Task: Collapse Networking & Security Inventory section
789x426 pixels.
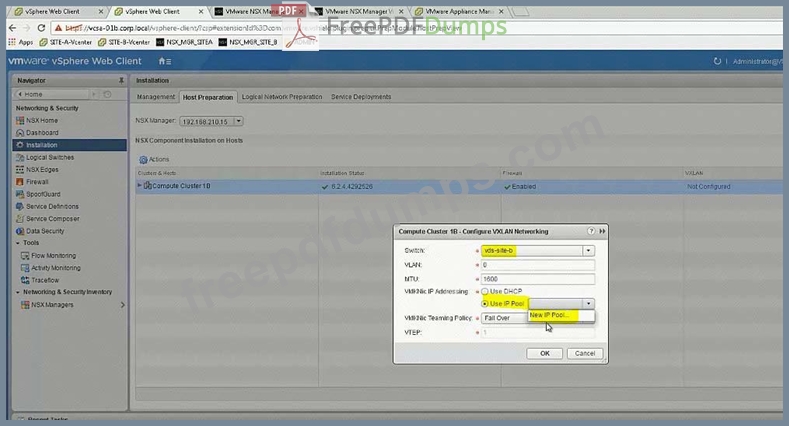Action: (x=18, y=292)
